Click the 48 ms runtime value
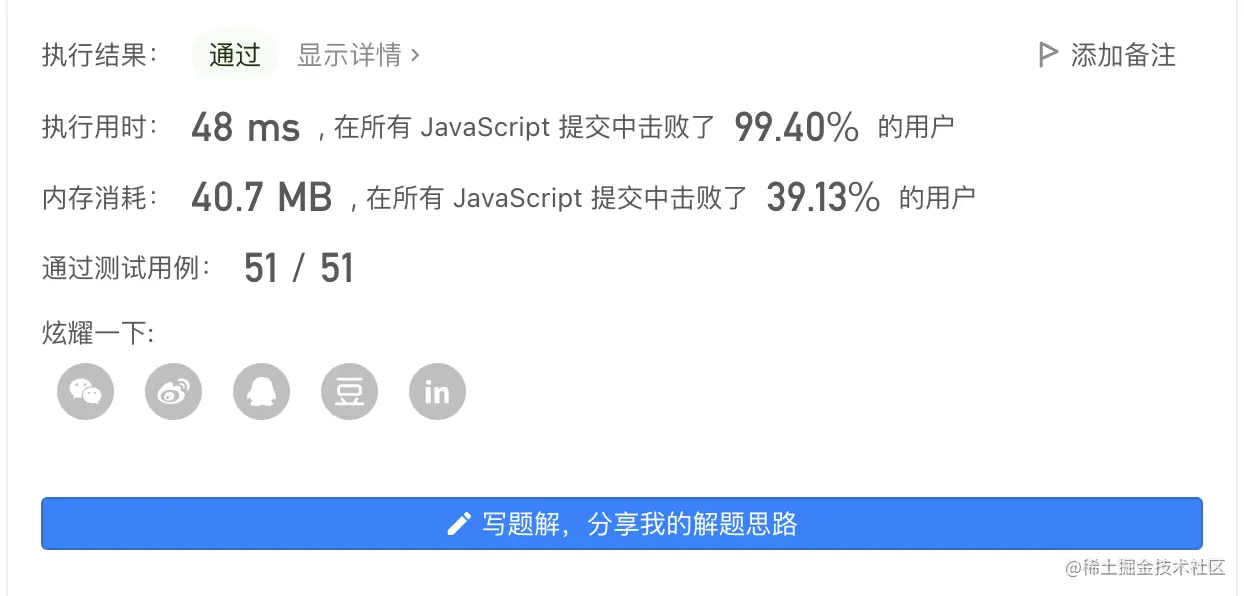Image resolution: width=1244 pixels, height=596 pixels. 245,128
